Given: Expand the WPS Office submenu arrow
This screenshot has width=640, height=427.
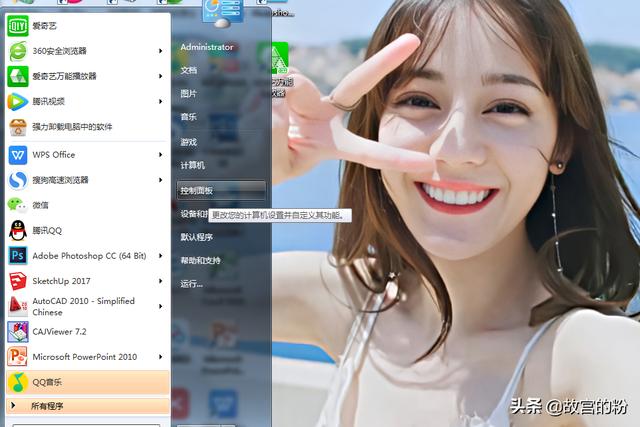Looking at the screenshot, I should click(x=160, y=155).
